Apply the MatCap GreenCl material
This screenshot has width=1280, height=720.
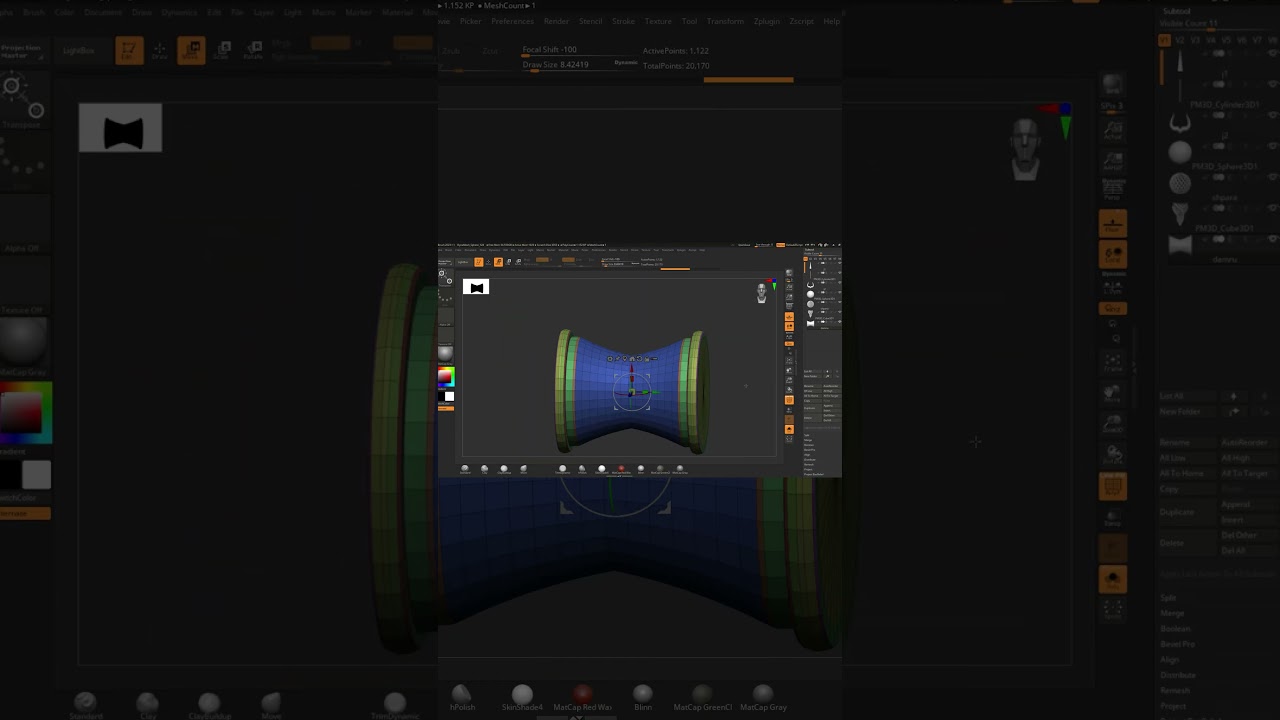[x=703, y=697]
